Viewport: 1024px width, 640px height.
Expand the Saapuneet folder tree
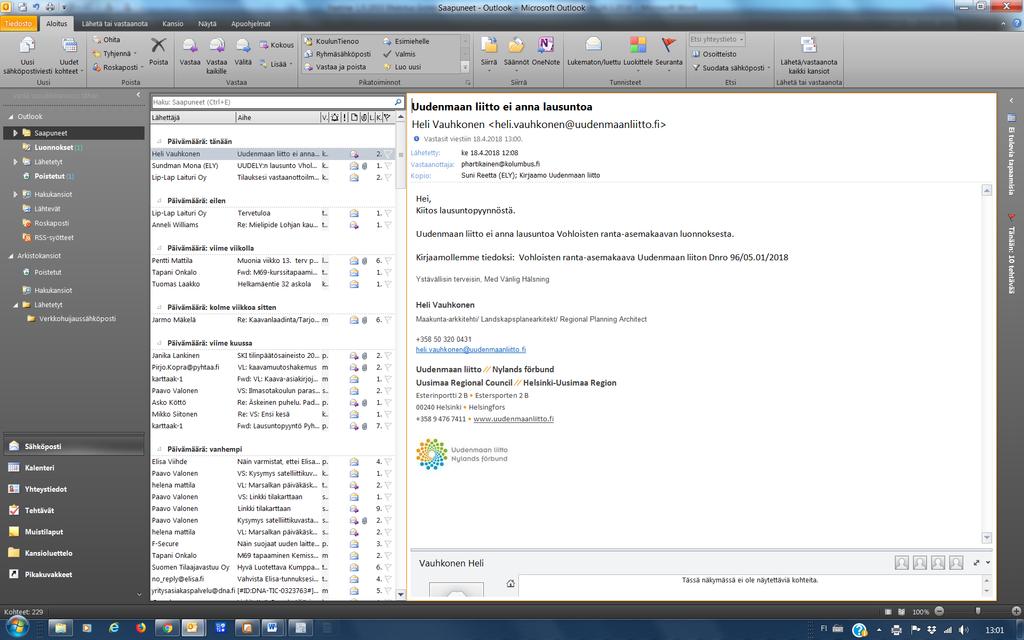15,133
